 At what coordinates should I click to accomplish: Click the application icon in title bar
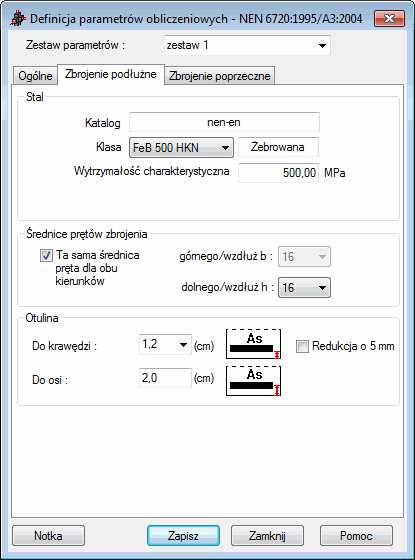18,19
